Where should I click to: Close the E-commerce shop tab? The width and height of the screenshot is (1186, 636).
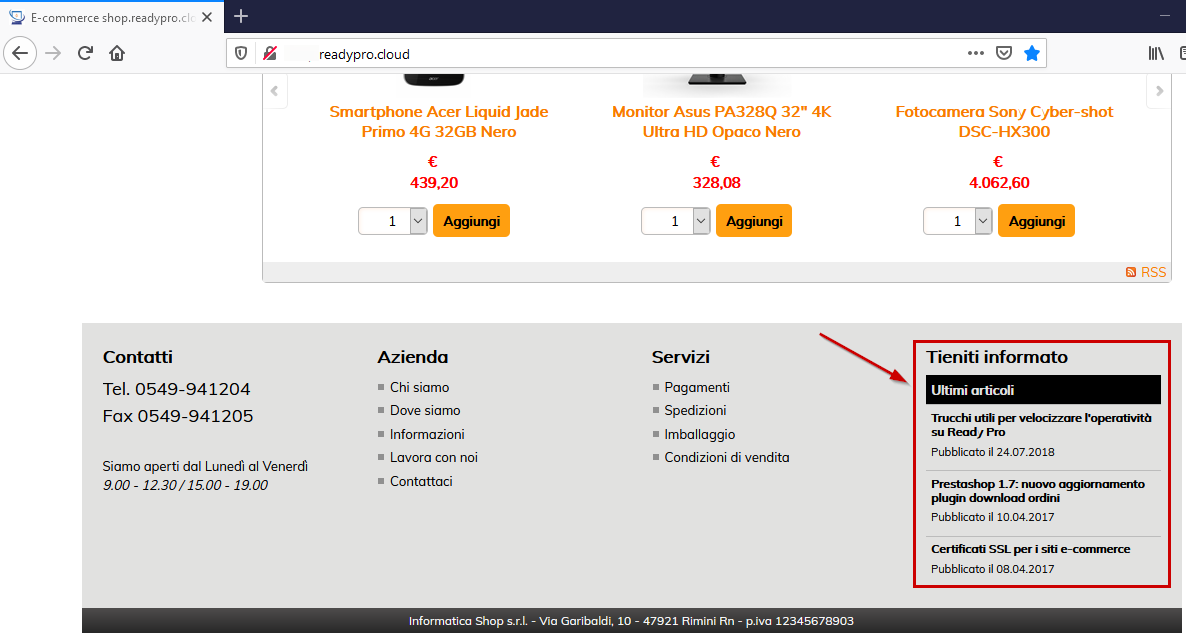click(x=207, y=17)
